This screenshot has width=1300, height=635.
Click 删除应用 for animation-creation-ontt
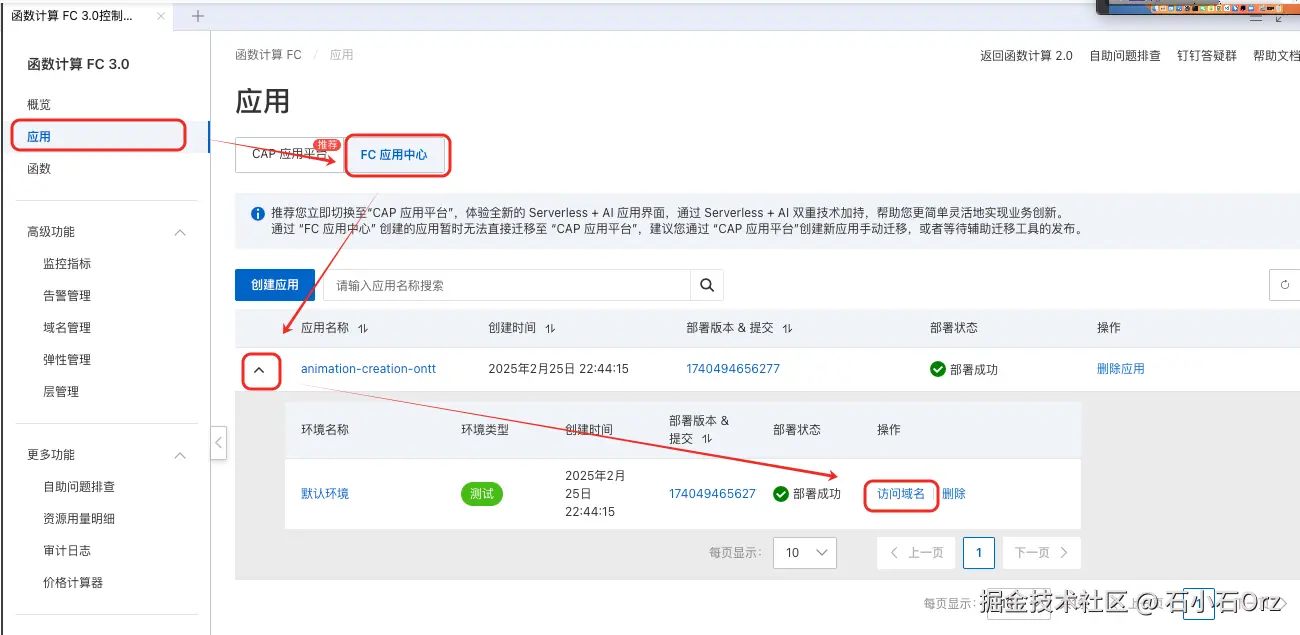pyautogui.click(x=1121, y=369)
